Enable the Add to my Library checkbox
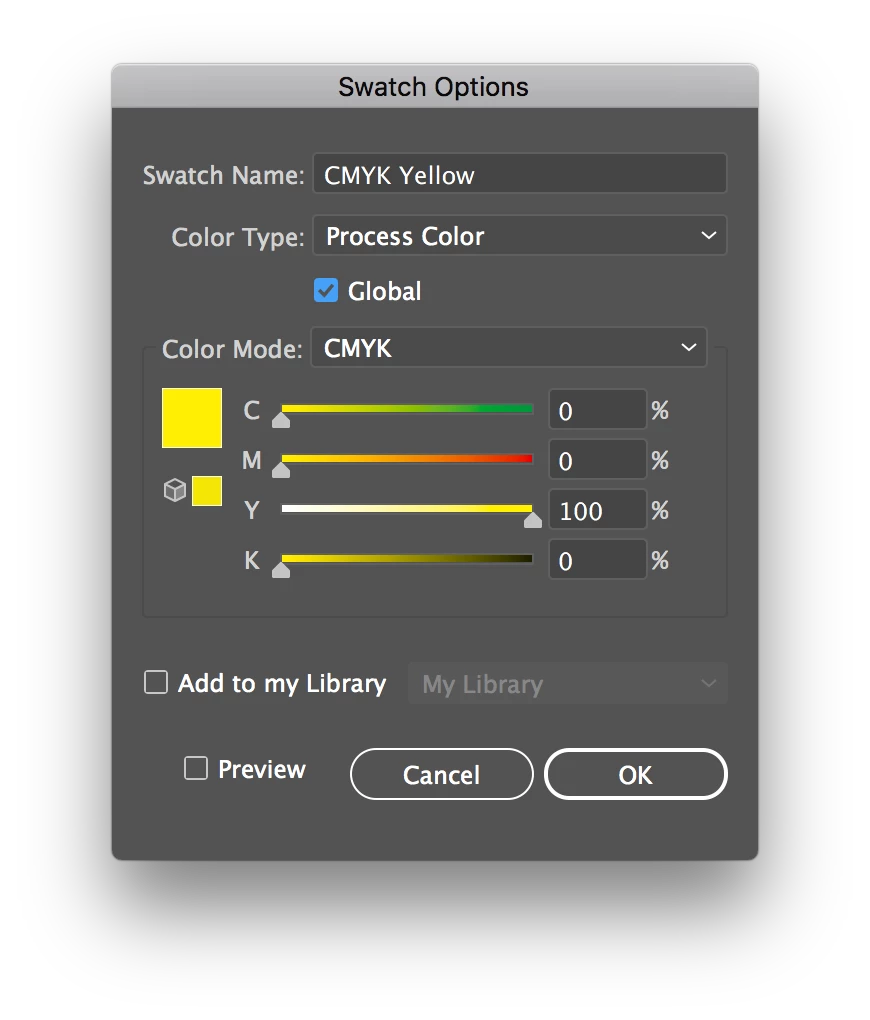This screenshot has height=1020, width=870. [156, 683]
